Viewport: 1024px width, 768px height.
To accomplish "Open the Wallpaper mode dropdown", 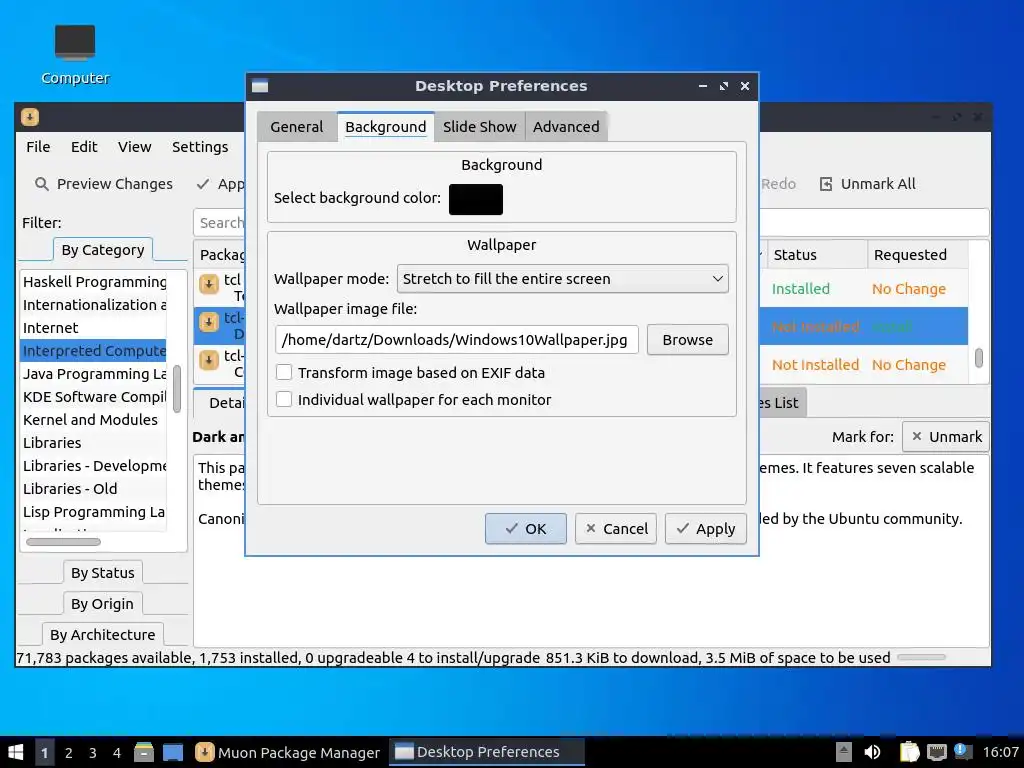I will 562,279.
